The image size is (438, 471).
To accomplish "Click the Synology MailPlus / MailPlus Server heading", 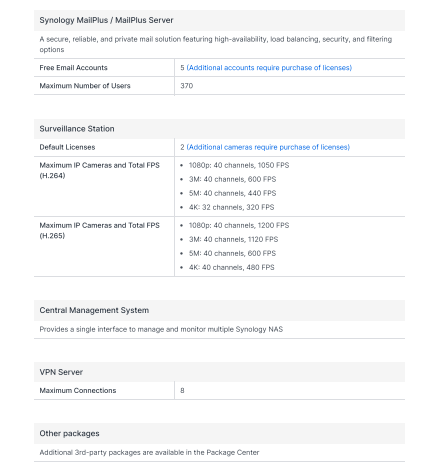I will pyautogui.click(x=106, y=20).
